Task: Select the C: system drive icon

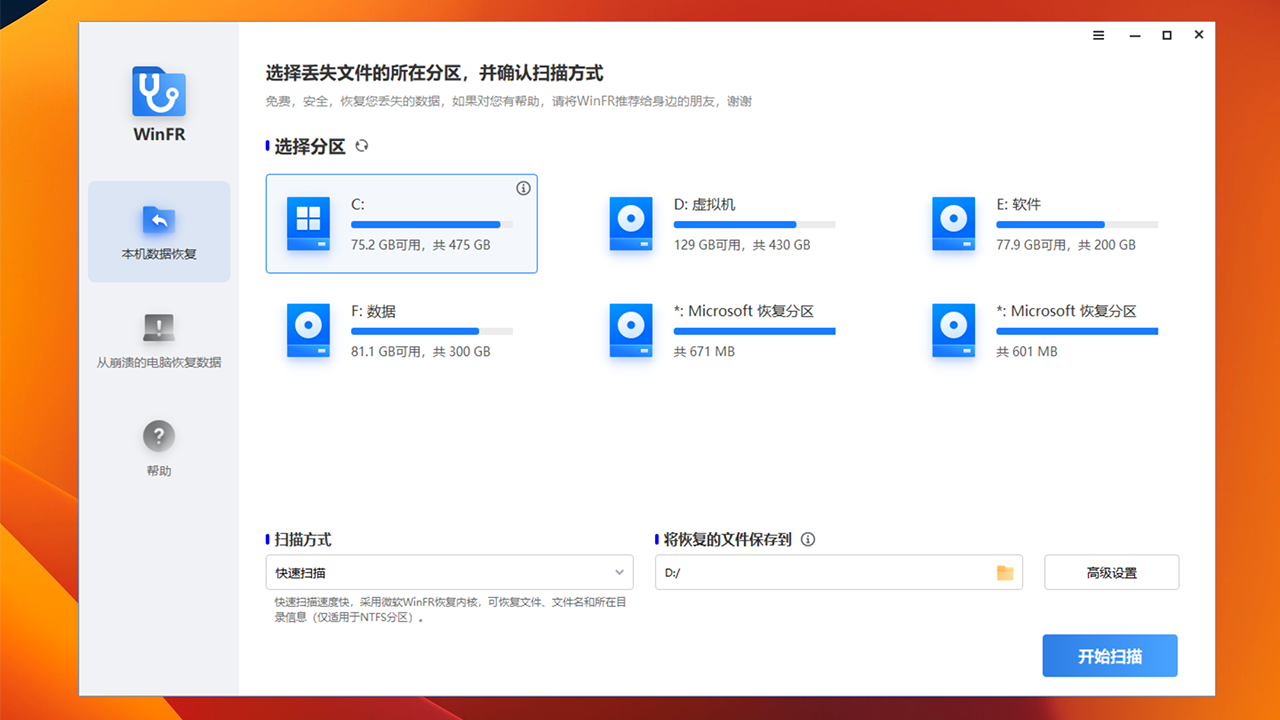Action: coord(308,223)
